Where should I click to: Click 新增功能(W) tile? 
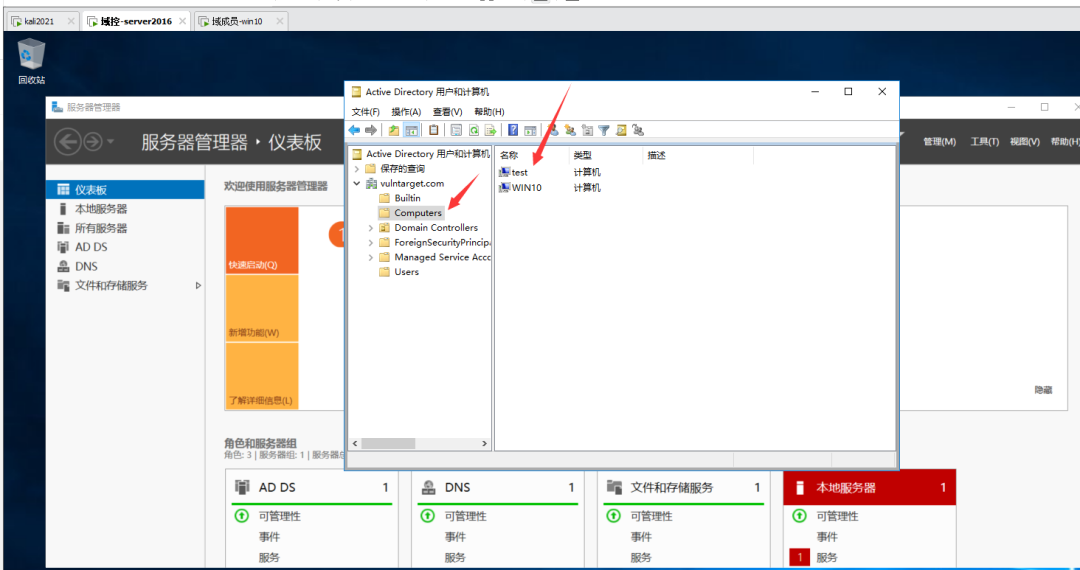point(262,308)
